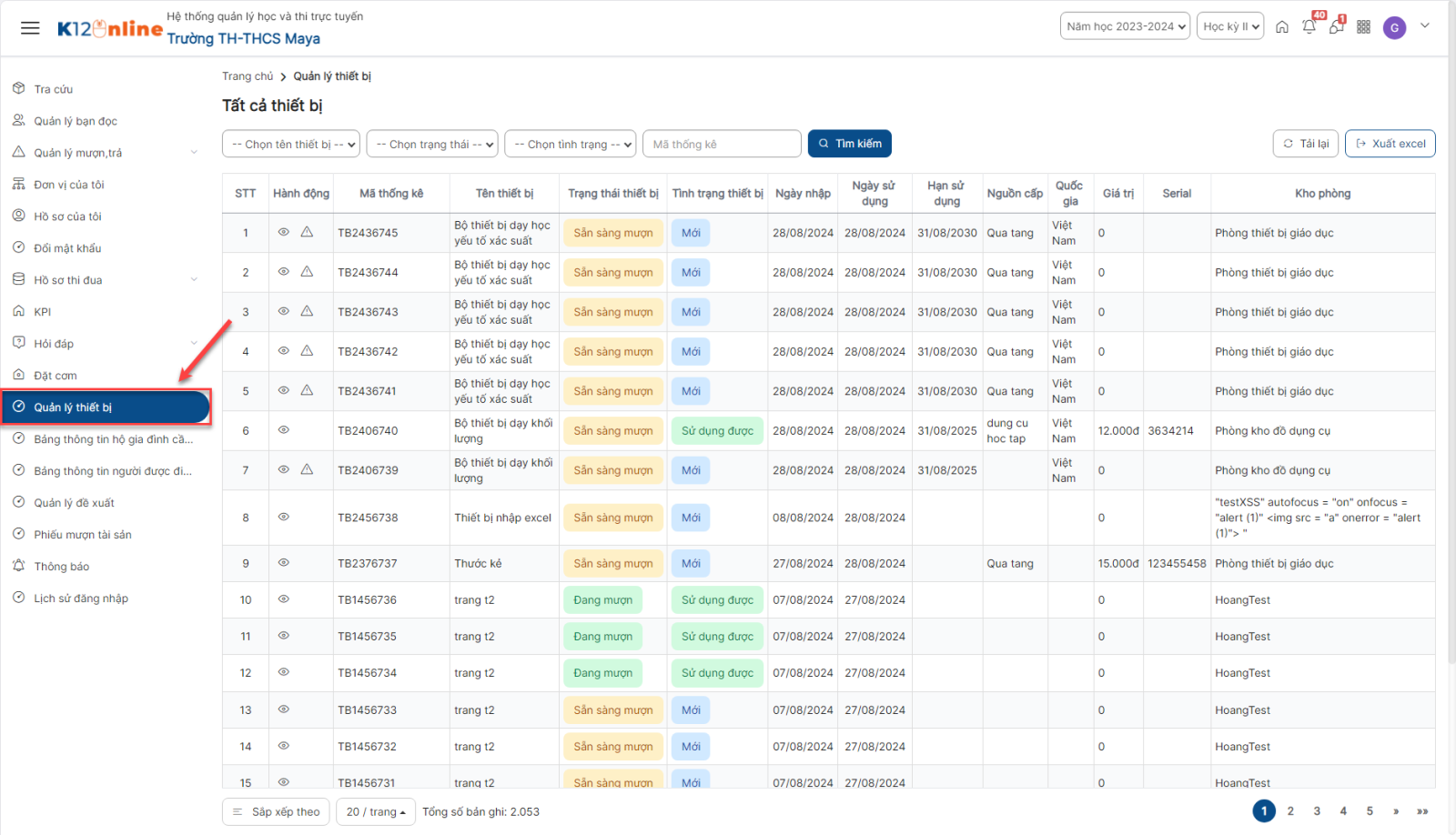Open 'Chọn tên thiết bị' dropdown
This screenshot has width=1456, height=835.
point(291,144)
